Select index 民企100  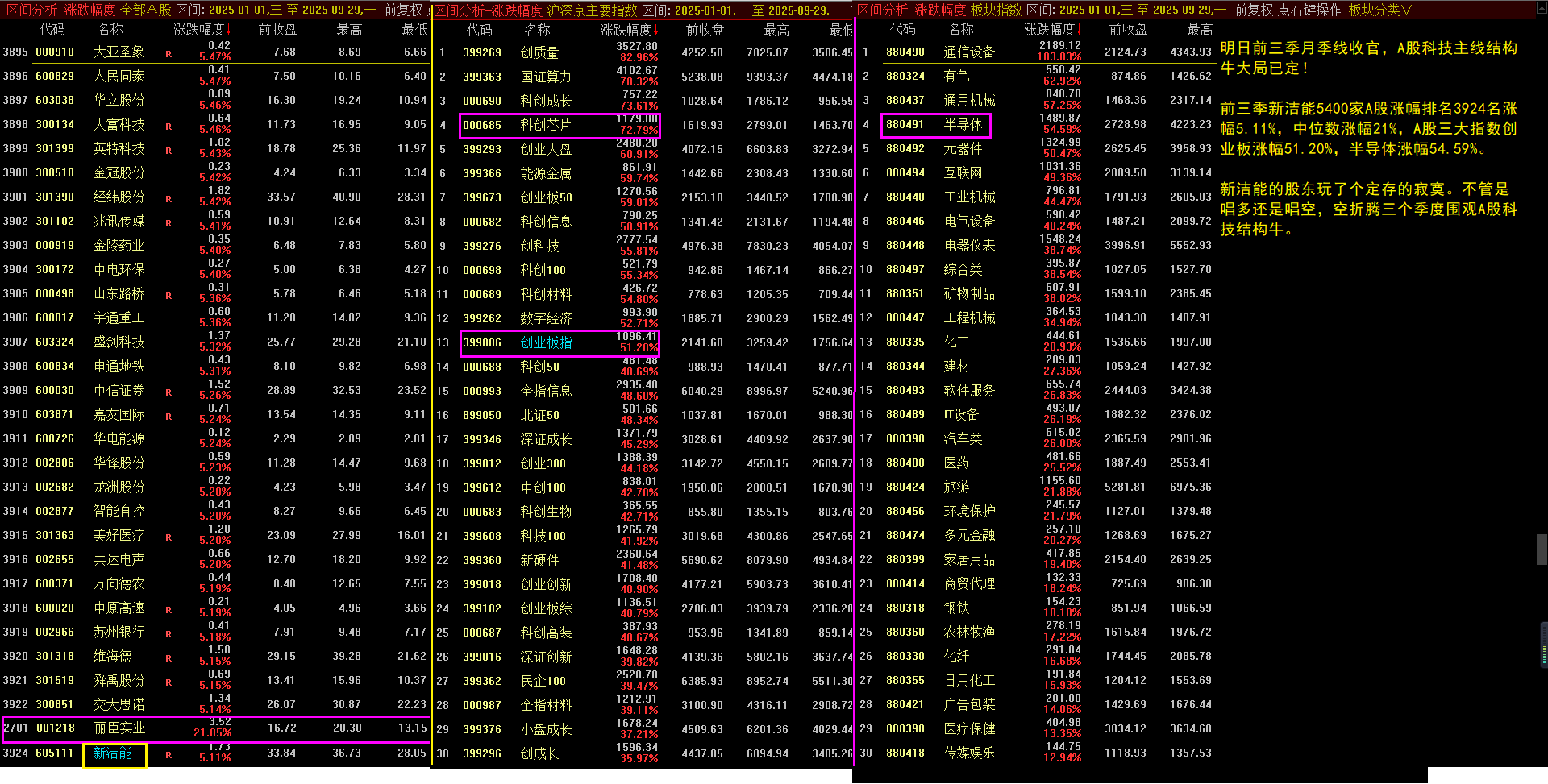[x=543, y=681]
